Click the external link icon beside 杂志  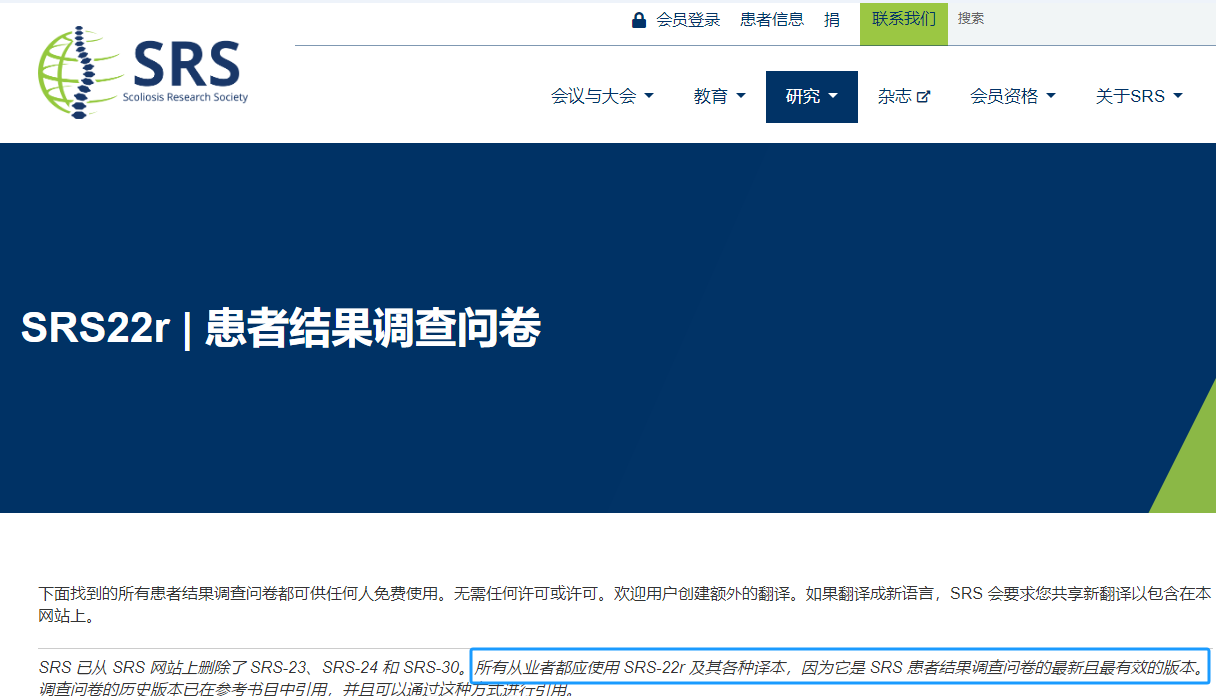pos(924,97)
